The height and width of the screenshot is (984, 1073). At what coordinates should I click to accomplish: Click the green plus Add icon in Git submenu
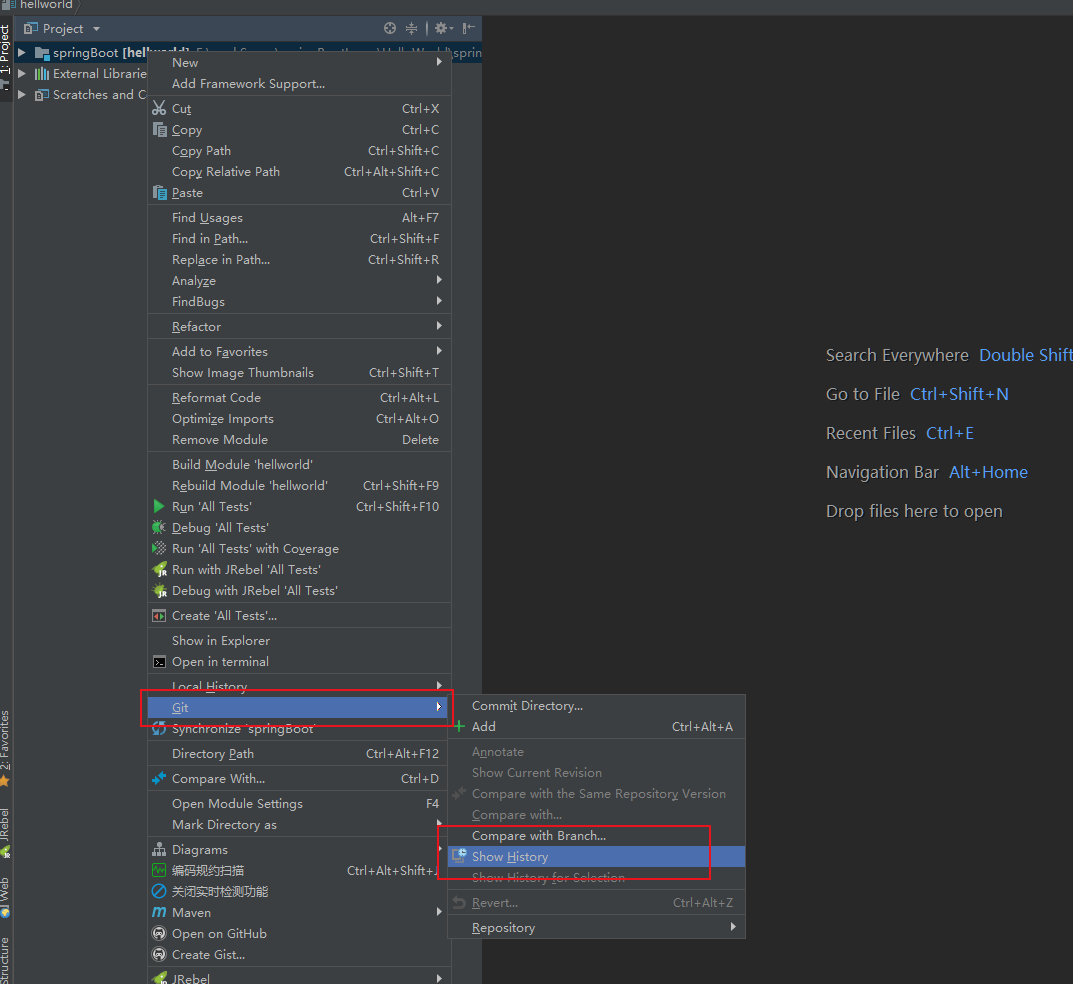point(459,726)
